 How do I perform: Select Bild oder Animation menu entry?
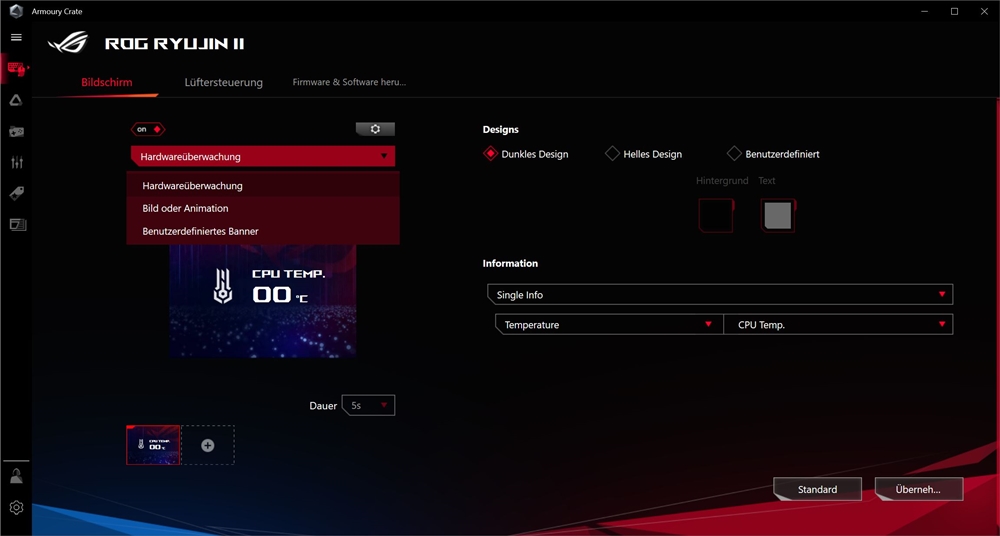click(x=186, y=208)
